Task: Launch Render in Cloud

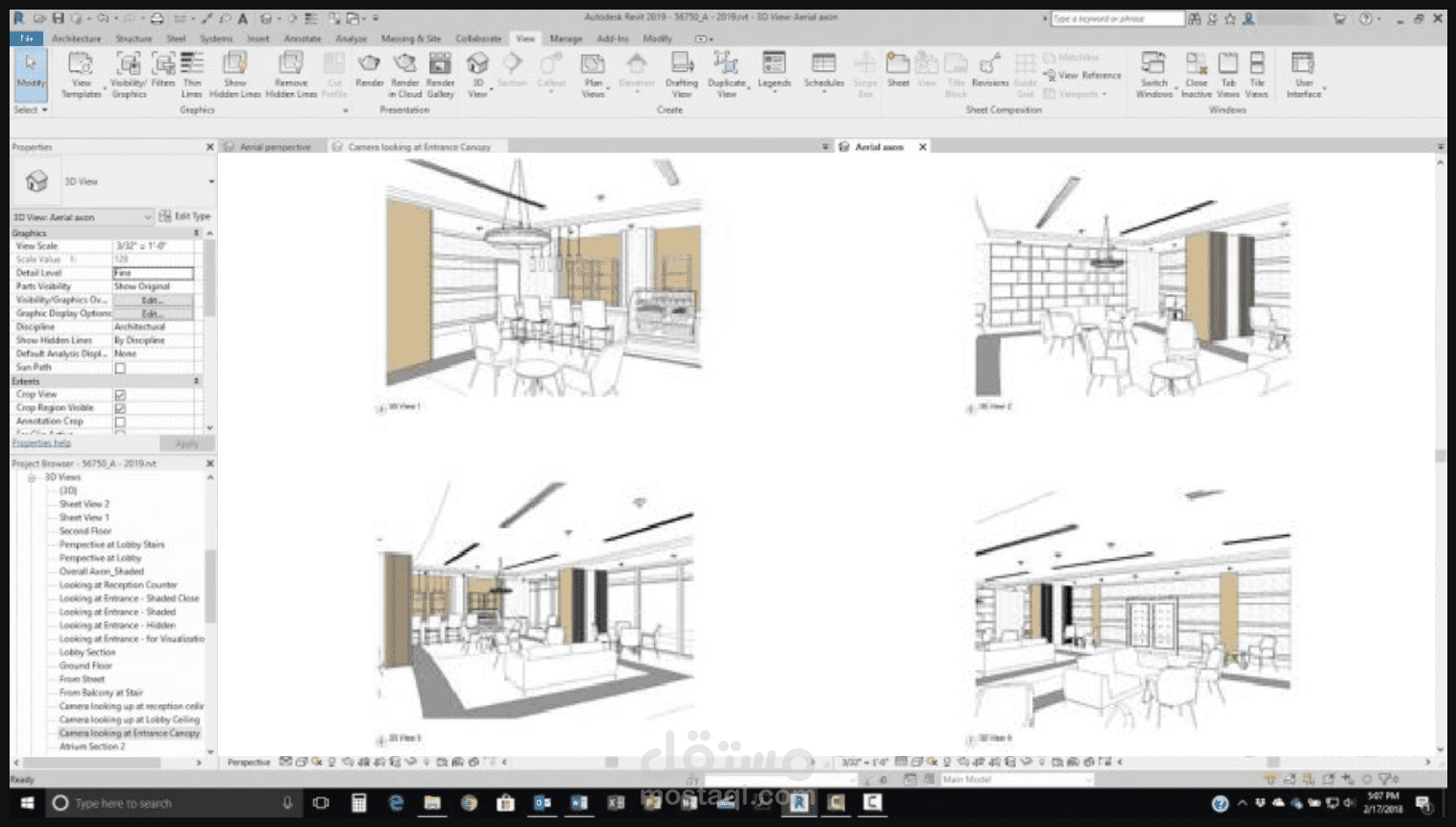Action: coord(405,74)
